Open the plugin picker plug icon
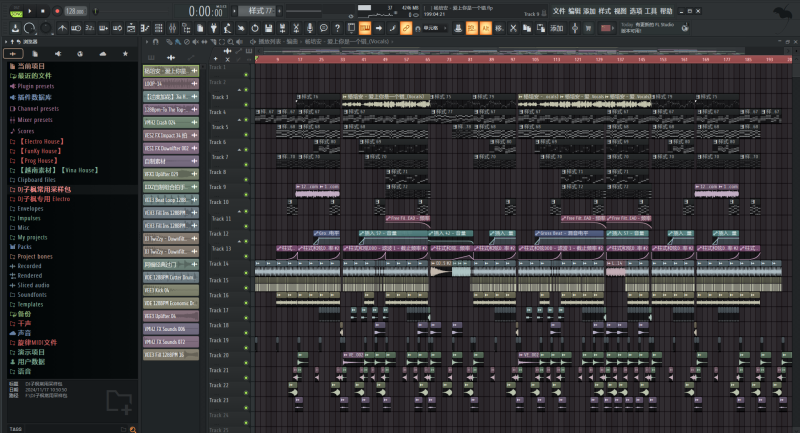 pos(213,28)
